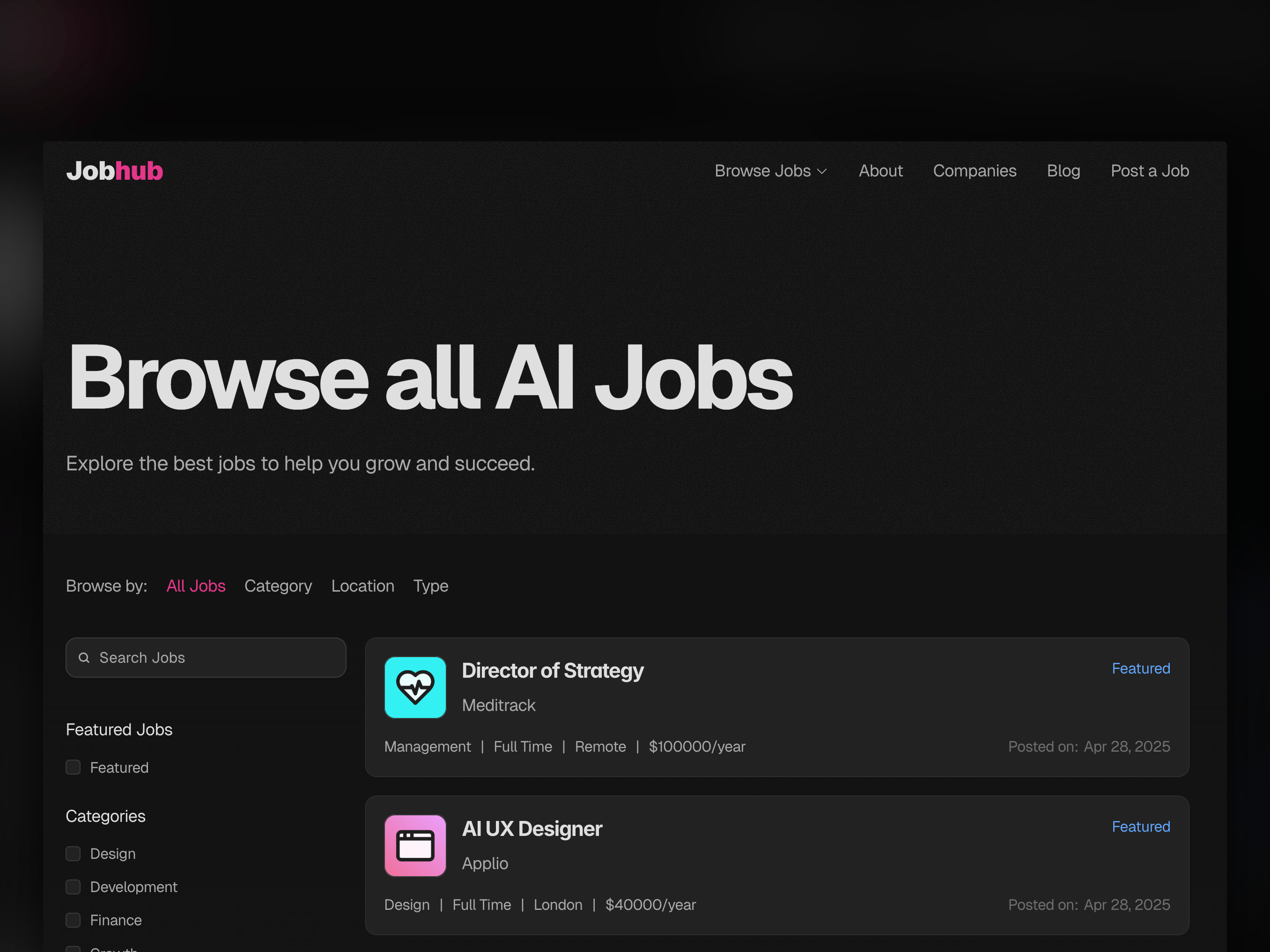Click the Applio company name
This screenshot has width=1270, height=952.
click(485, 864)
